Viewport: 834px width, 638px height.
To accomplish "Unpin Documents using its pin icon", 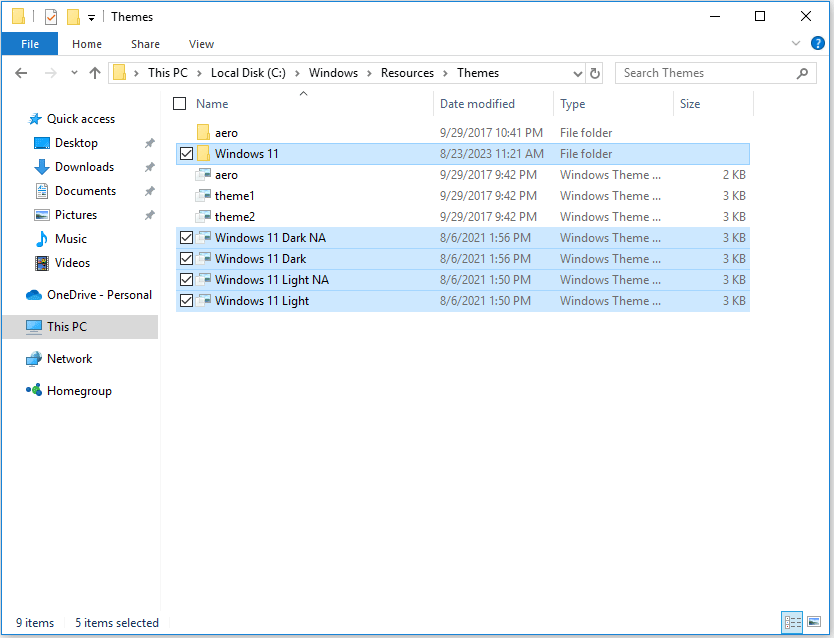I will pyautogui.click(x=149, y=191).
